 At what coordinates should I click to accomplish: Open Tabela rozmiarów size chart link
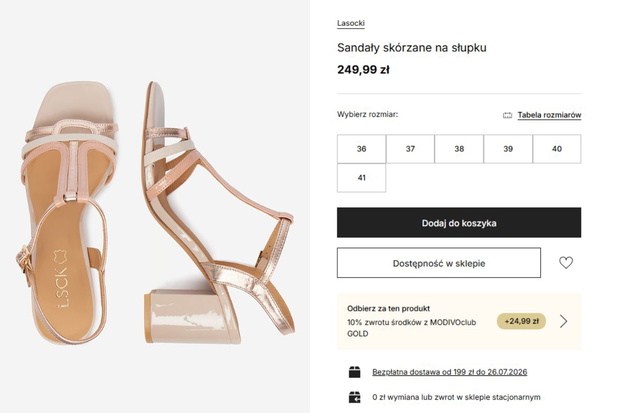[549, 115]
